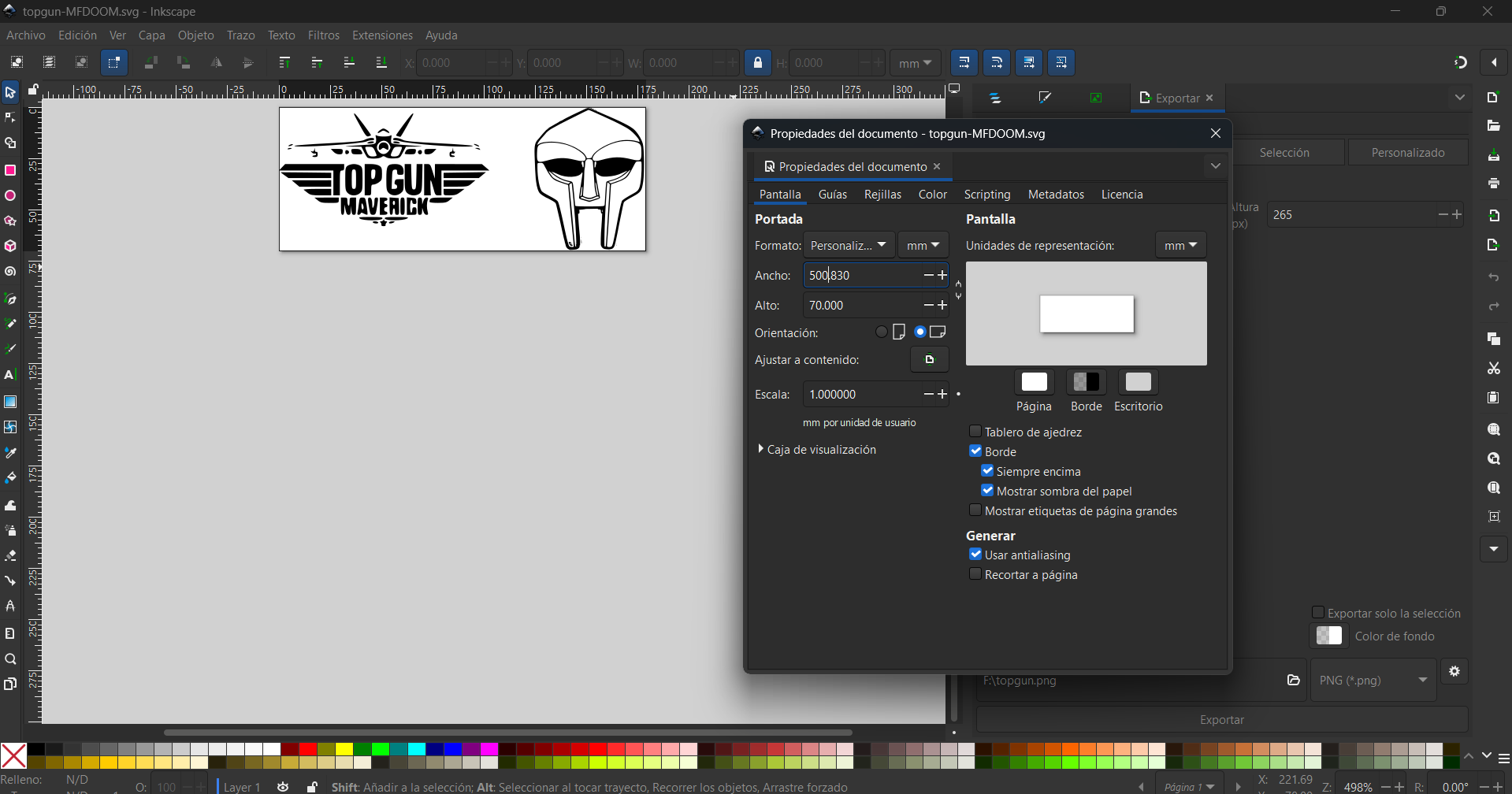Viewport: 1512px width, 794px height.
Task: Open the dialog tab list chevron
Action: [1216, 166]
